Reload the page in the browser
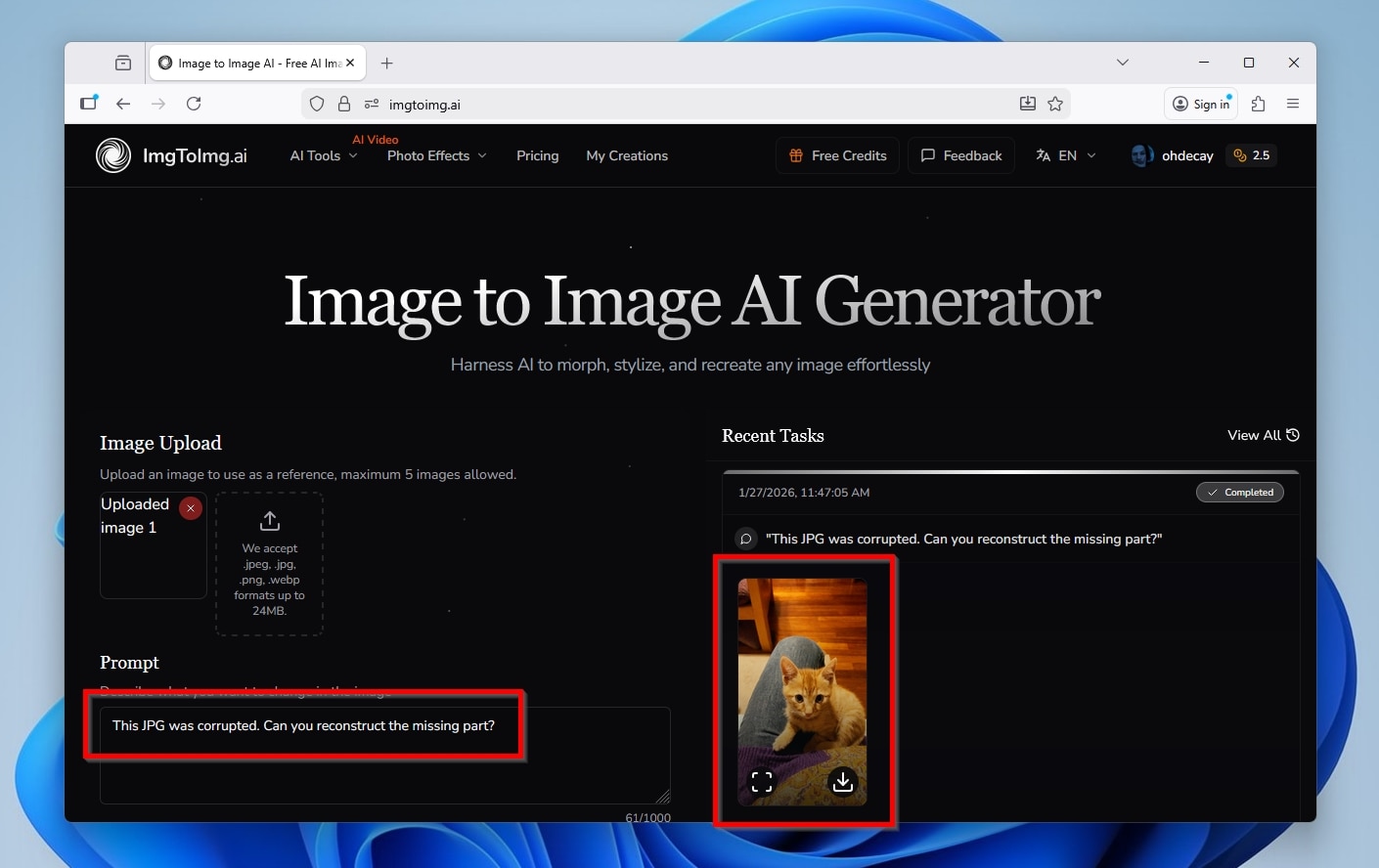Image resolution: width=1379 pixels, height=868 pixels. tap(194, 104)
